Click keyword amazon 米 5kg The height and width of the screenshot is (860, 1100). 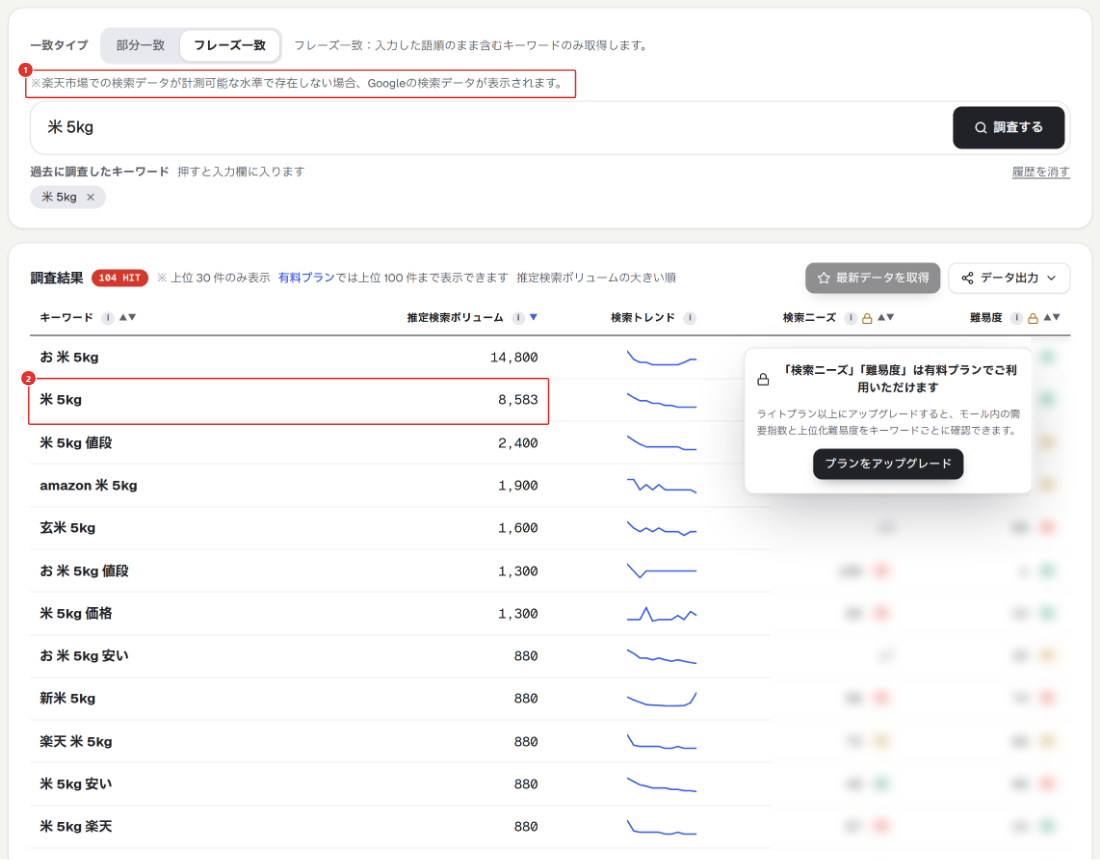[x=88, y=485]
